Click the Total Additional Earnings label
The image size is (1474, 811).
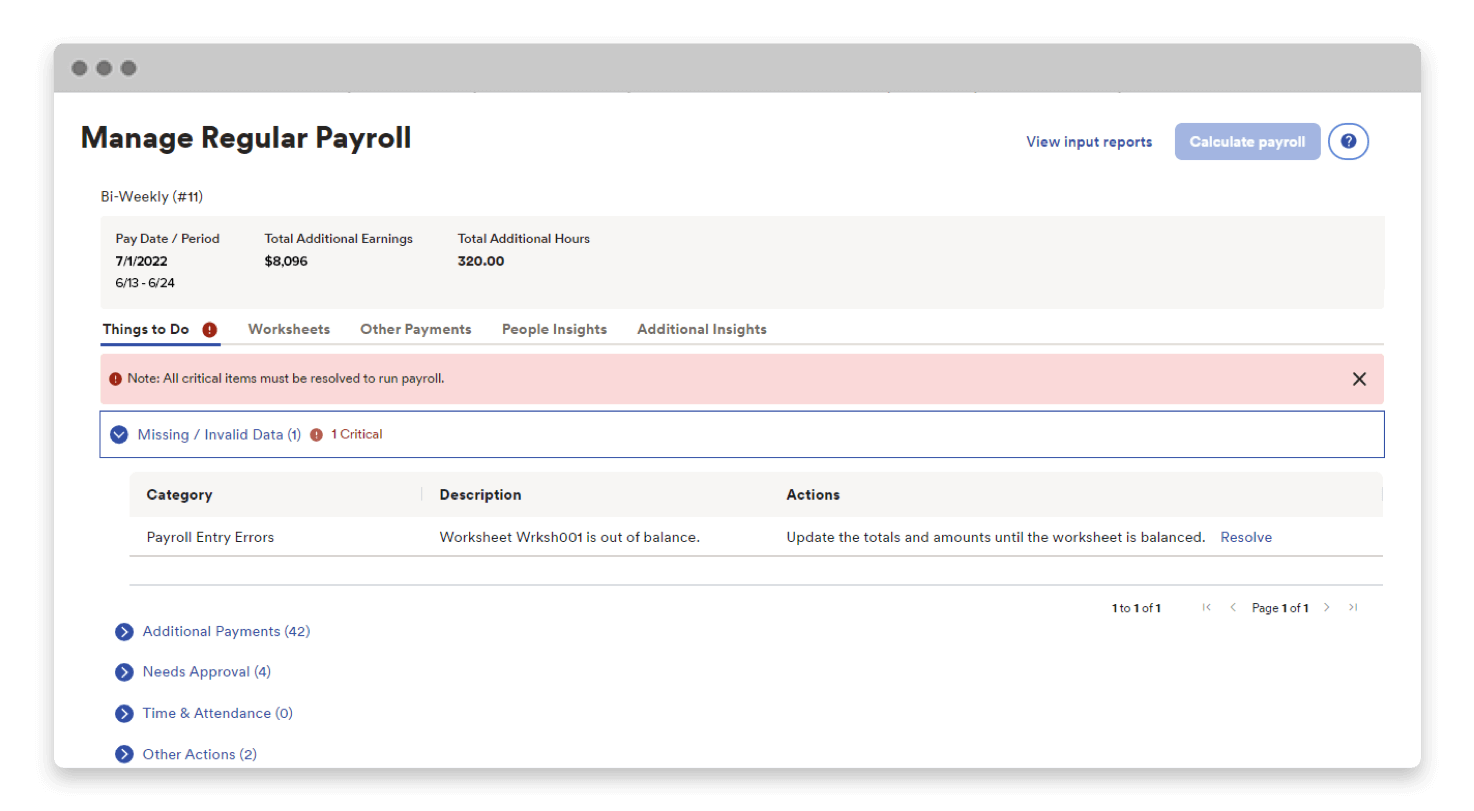[338, 239]
